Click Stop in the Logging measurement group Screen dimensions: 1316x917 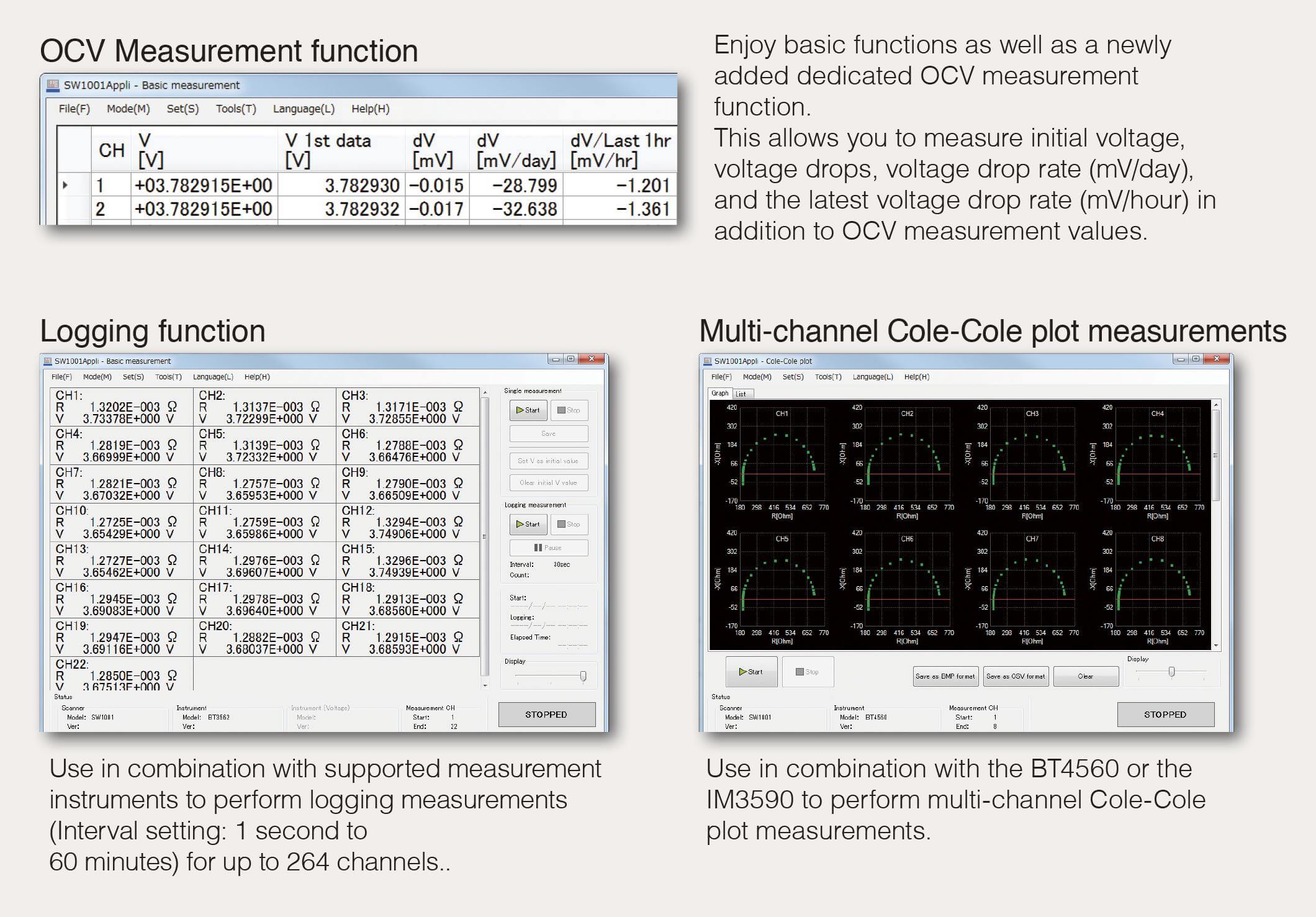(x=569, y=525)
